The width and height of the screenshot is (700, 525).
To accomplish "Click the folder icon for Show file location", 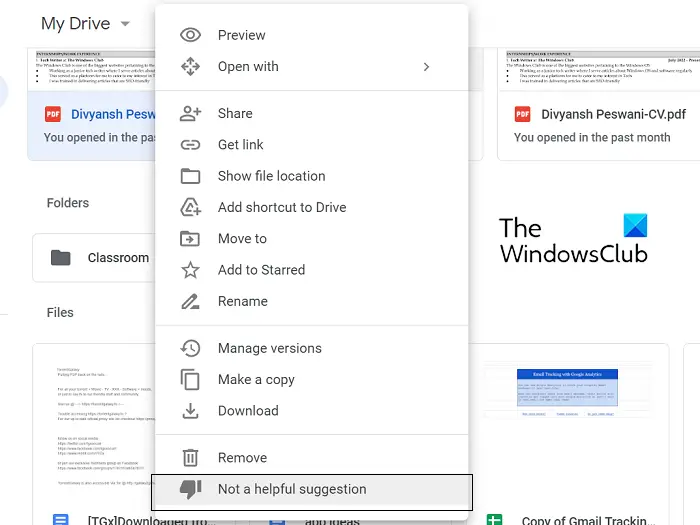I will [190, 176].
